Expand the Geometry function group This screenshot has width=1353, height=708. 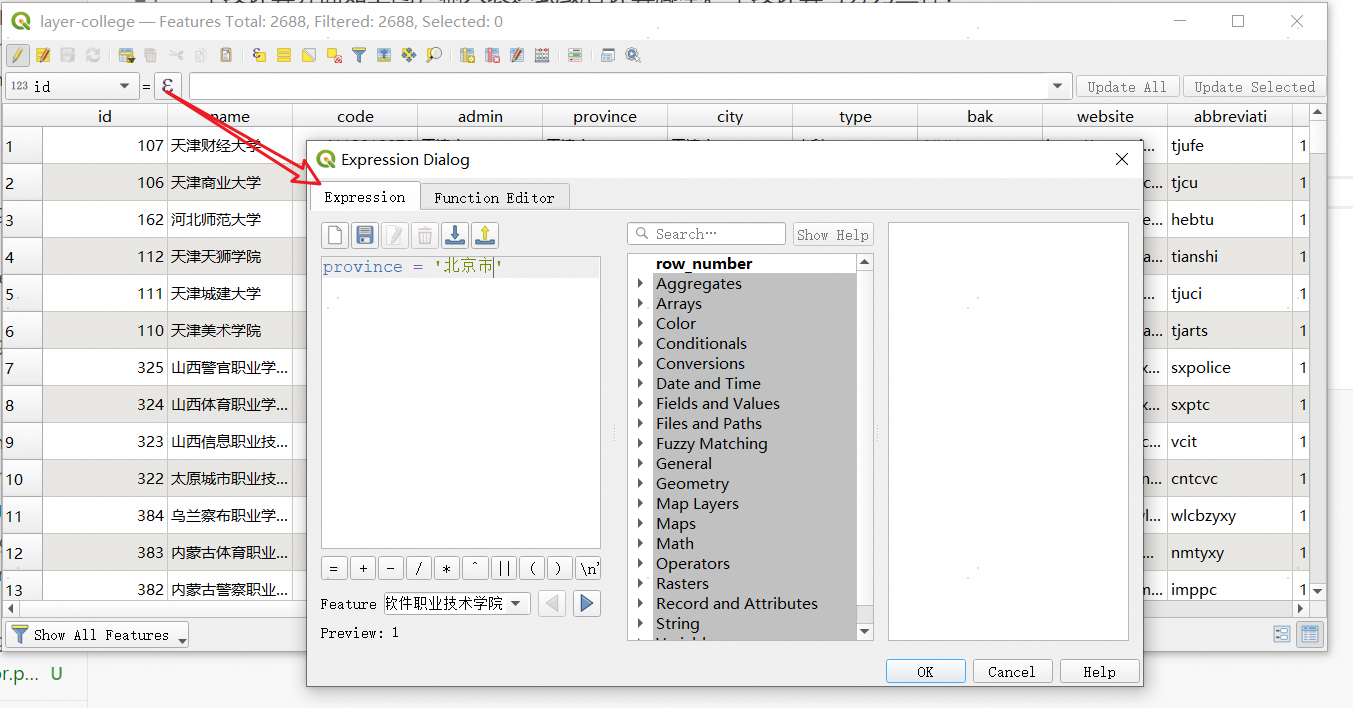coord(640,484)
